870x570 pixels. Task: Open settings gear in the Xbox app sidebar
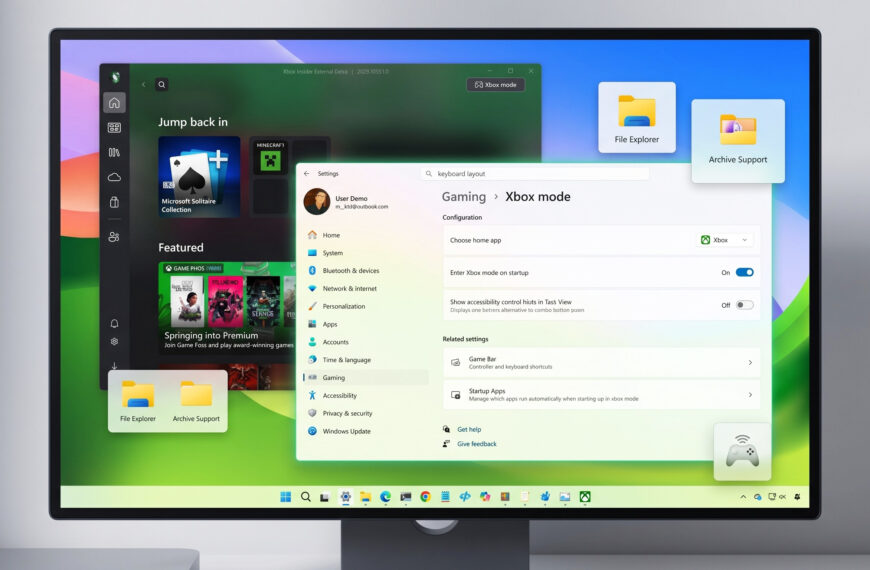click(114, 342)
